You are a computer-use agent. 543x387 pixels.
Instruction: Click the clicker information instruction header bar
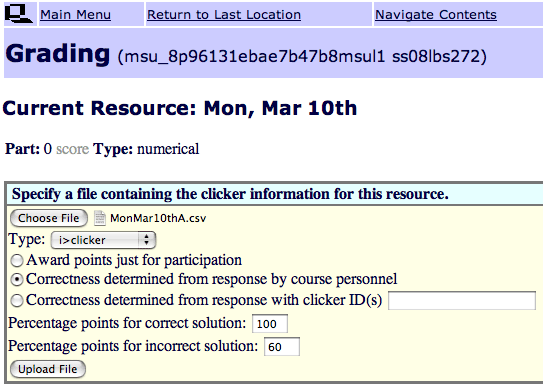[x=276, y=194]
